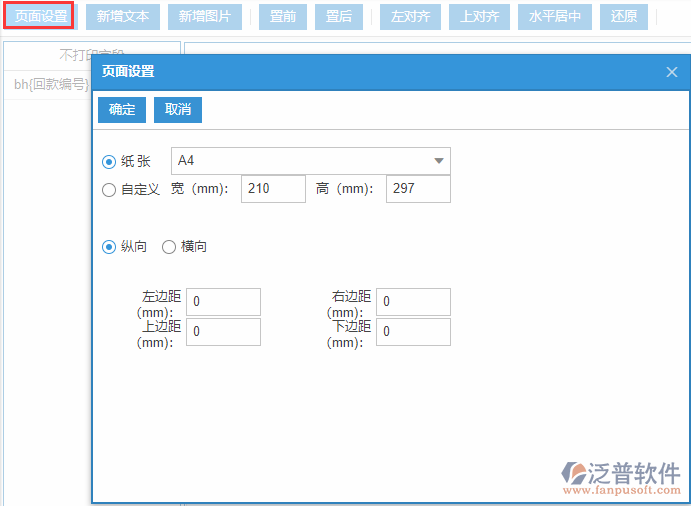The image size is (691, 506).
Task: Click 新增文本 in the toolbar
Action: coord(123,17)
